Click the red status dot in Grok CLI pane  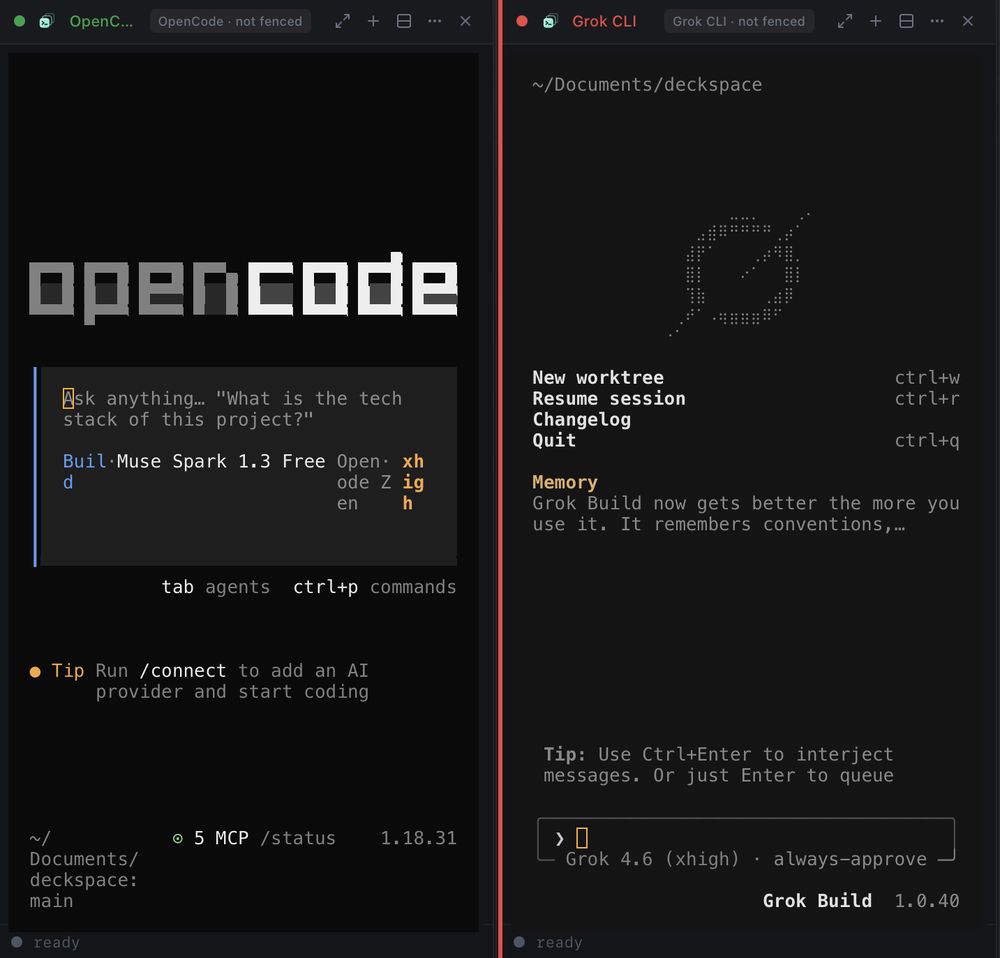pos(522,21)
